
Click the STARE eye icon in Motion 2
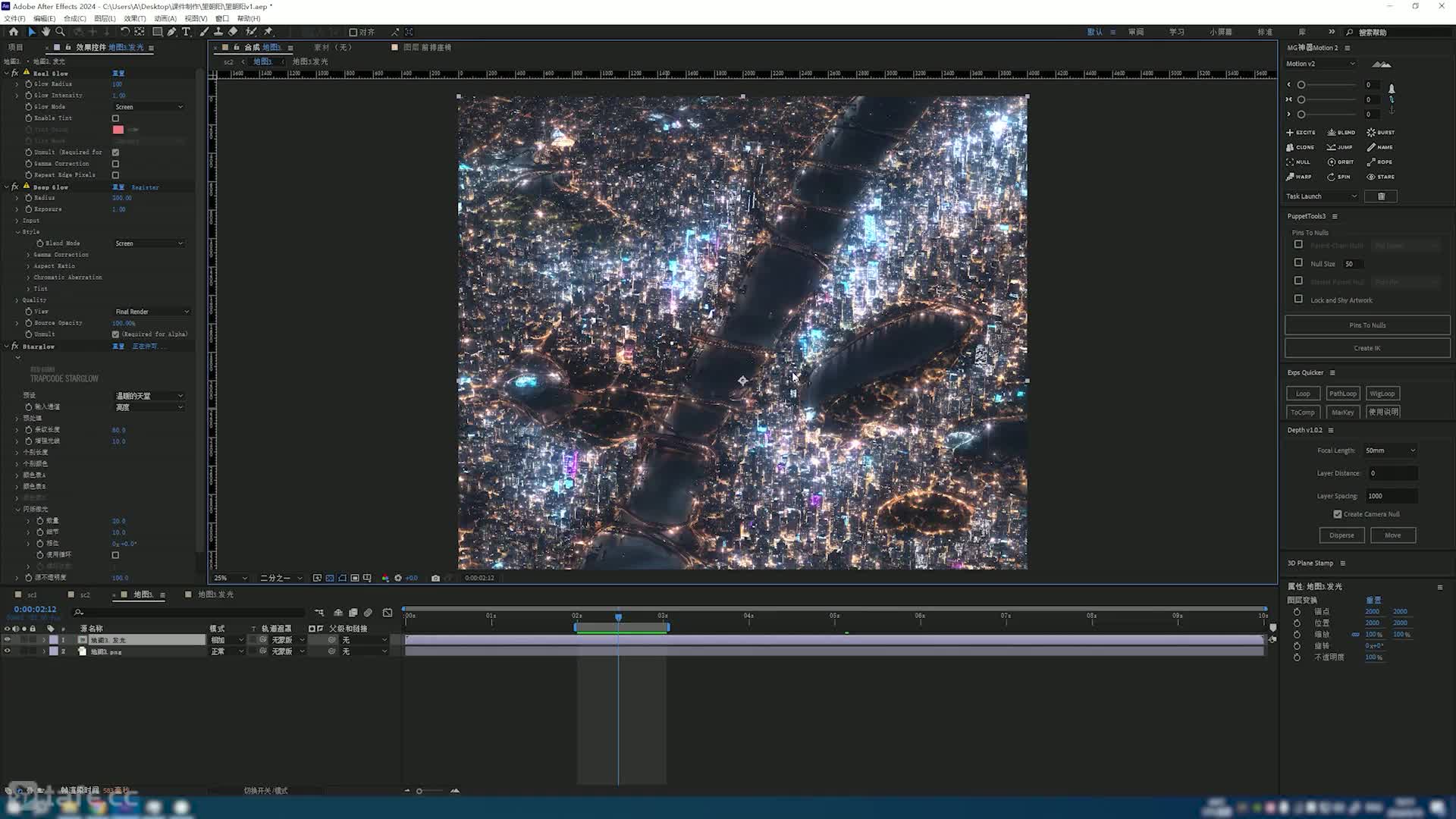coord(1371,177)
